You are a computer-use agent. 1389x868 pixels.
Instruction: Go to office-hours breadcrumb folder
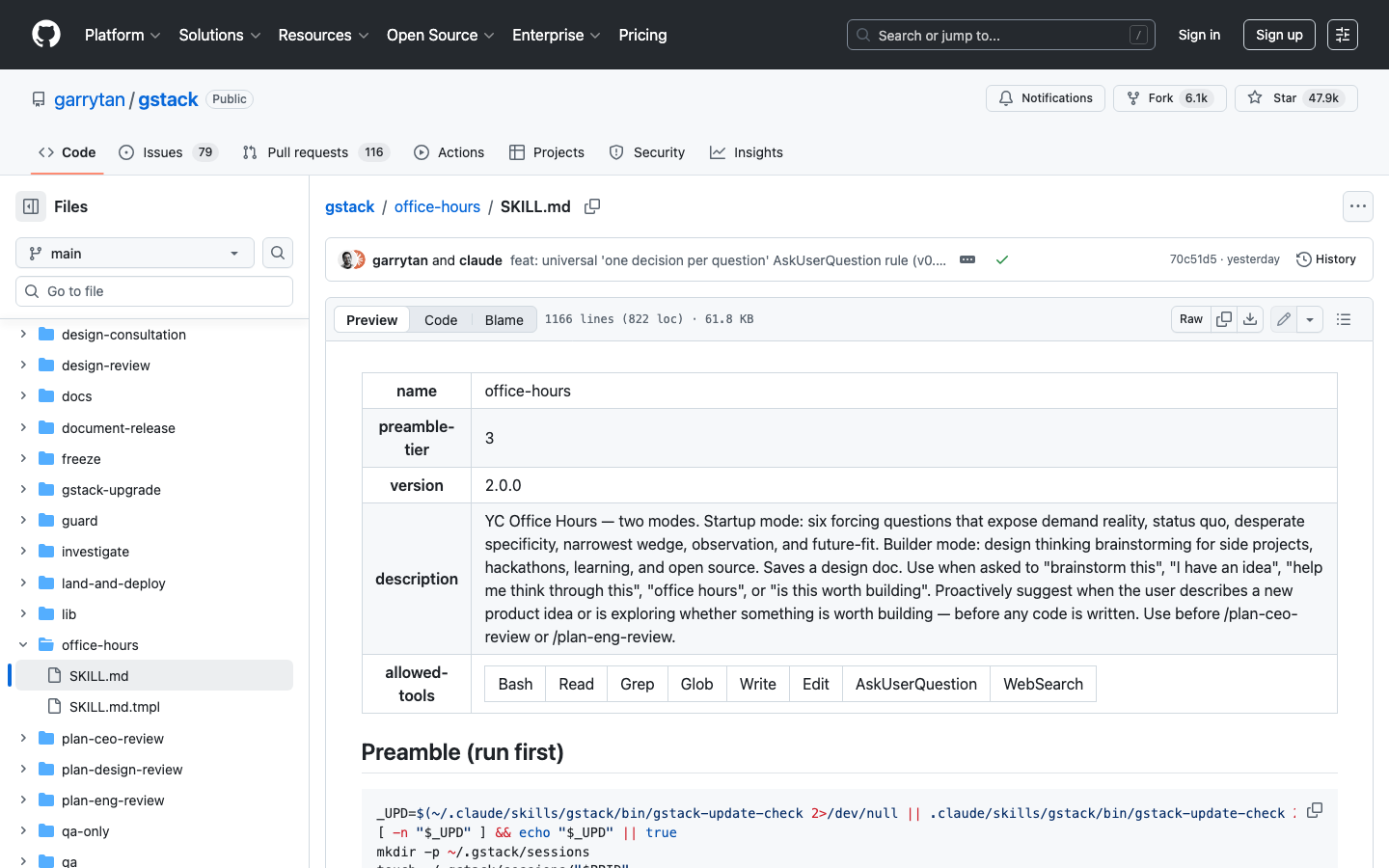[x=437, y=206]
